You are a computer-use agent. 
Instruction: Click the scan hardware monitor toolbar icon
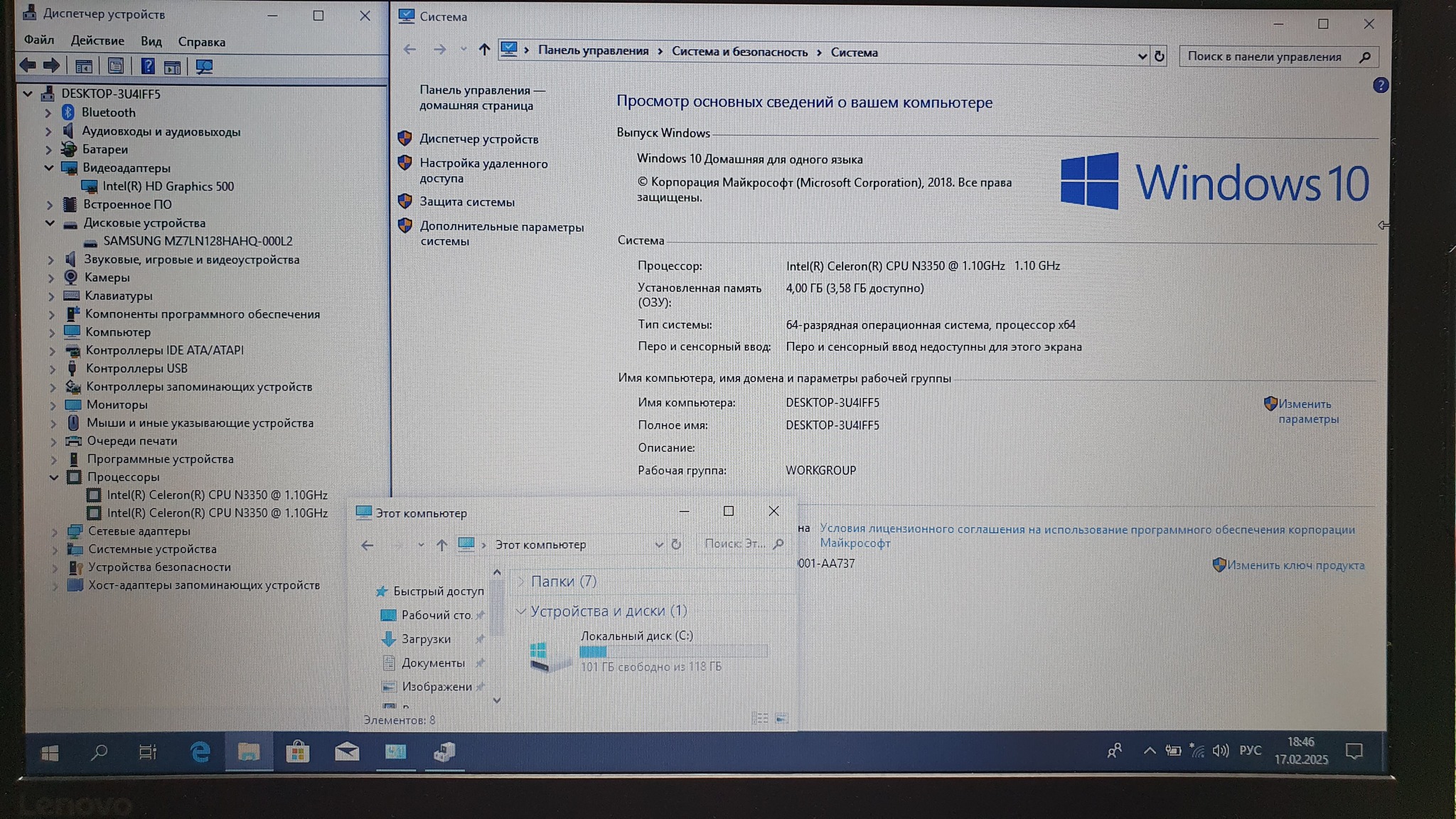point(204,67)
